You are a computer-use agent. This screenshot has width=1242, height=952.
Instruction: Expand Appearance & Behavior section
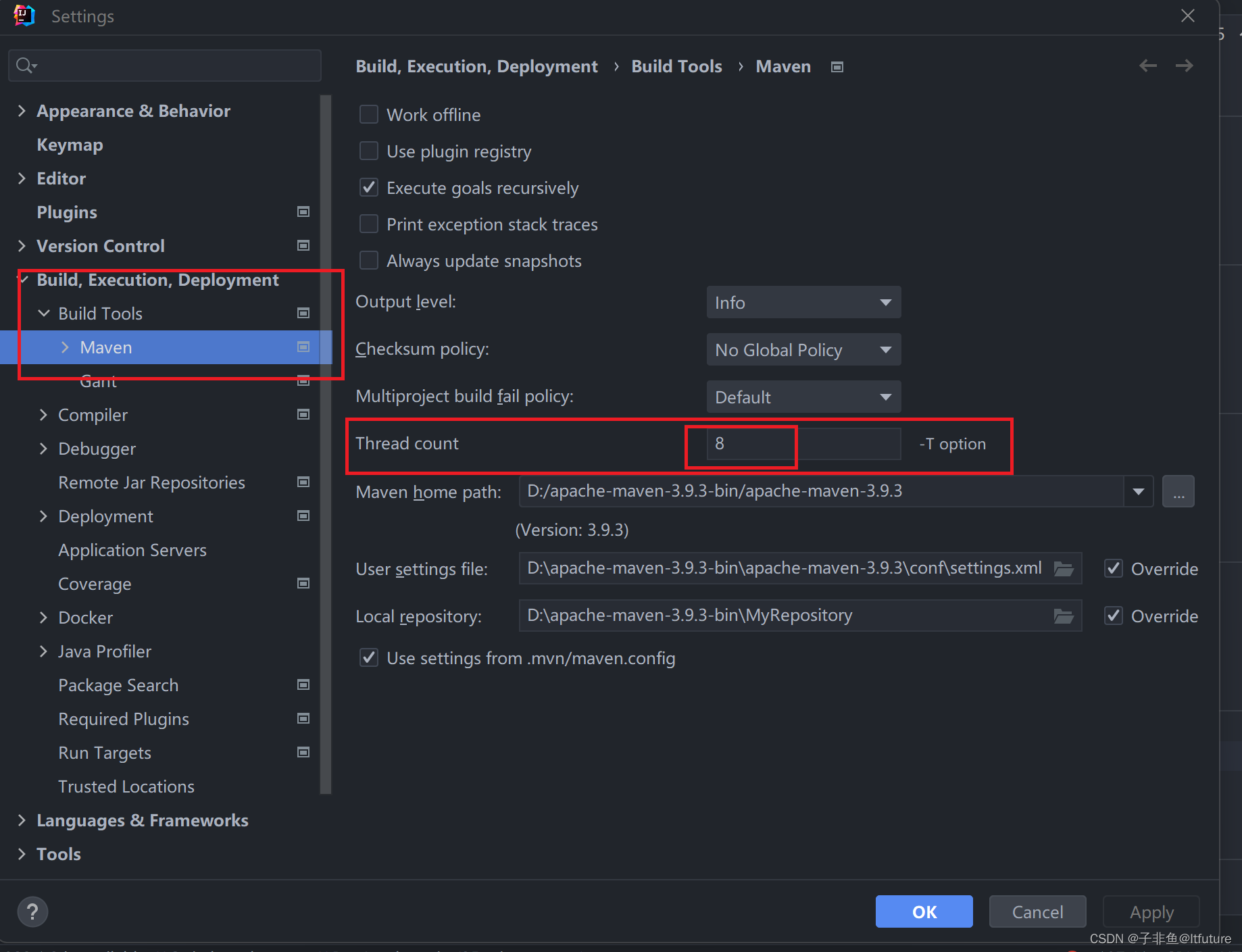pyautogui.click(x=22, y=111)
